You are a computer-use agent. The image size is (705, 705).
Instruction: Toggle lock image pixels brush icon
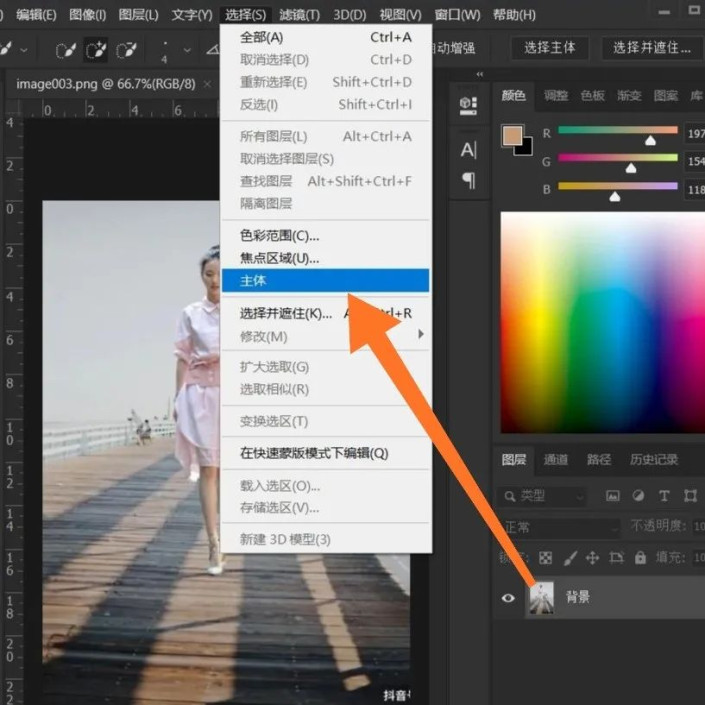(570, 558)
